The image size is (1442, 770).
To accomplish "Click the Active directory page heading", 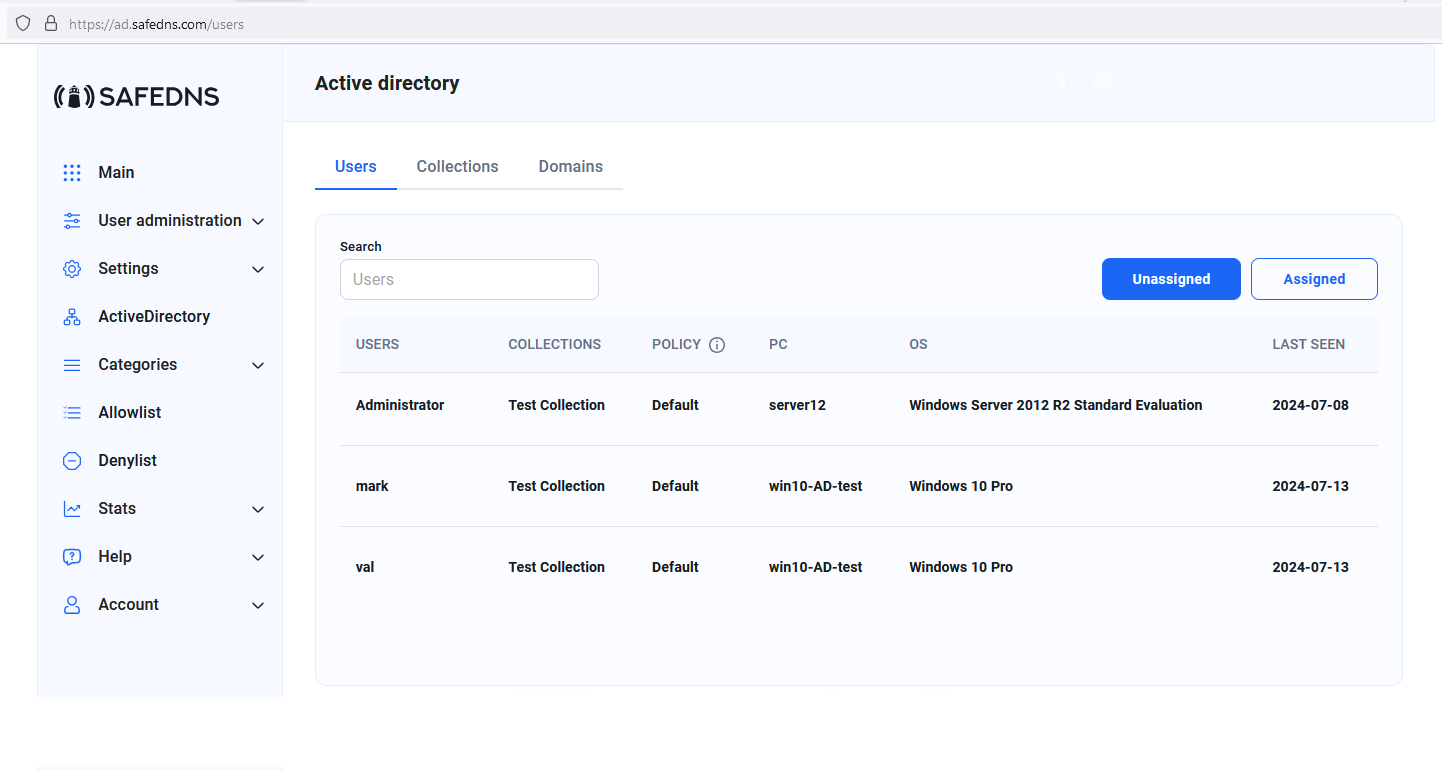I will click(387, 84).
